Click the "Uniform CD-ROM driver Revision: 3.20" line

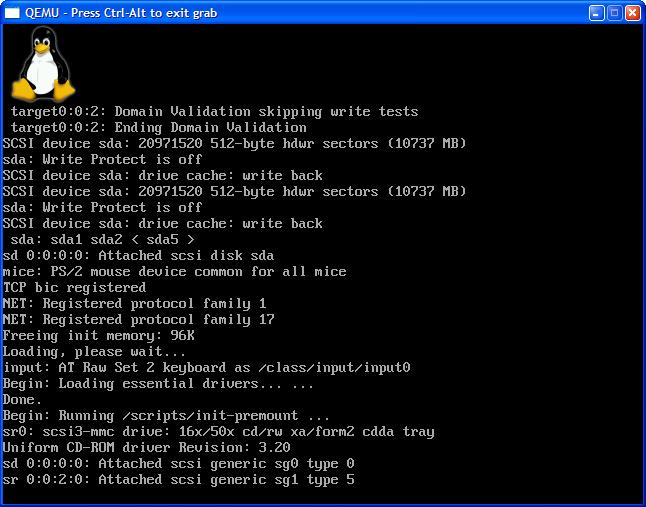(146, 447)
